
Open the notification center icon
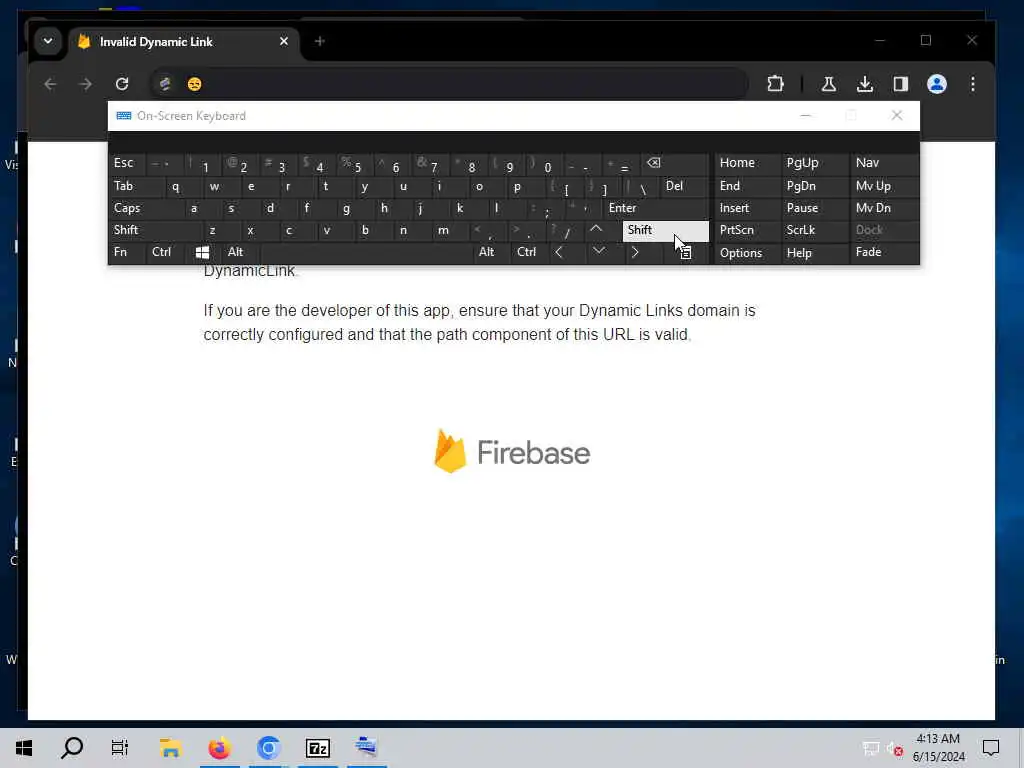pyautogui.click(x=991, y=748)
